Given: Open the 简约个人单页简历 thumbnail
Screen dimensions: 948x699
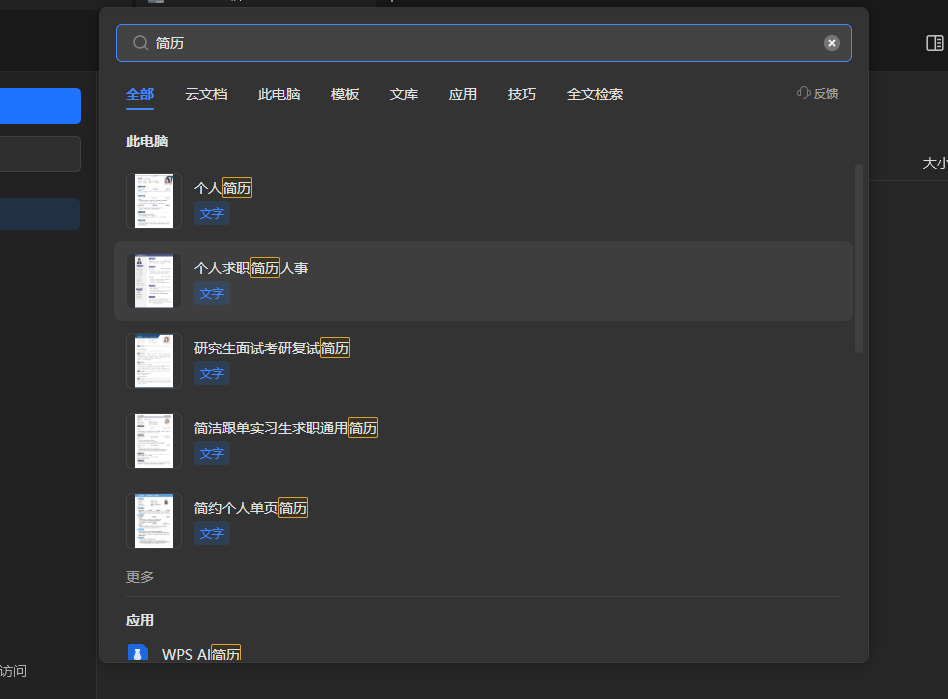Looking at the screenshot, I should coord(154,520).
